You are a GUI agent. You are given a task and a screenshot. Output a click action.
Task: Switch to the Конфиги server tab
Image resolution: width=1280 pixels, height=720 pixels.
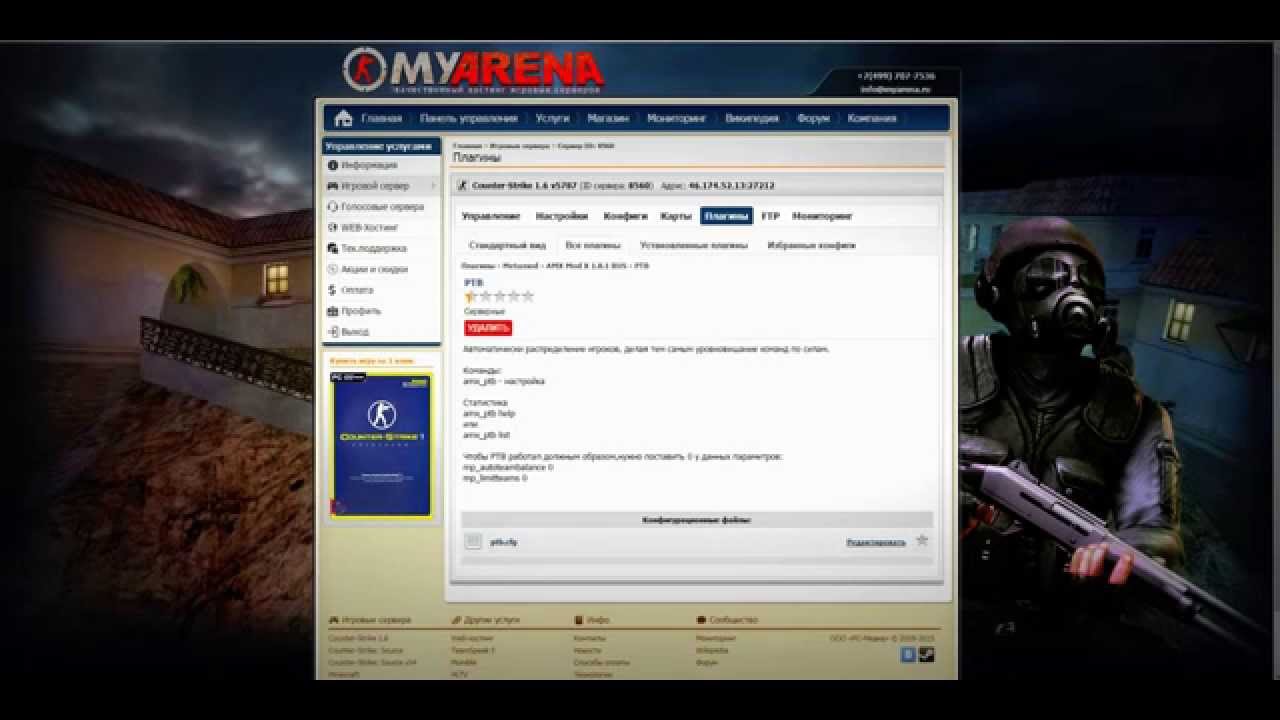click(625, 216)
